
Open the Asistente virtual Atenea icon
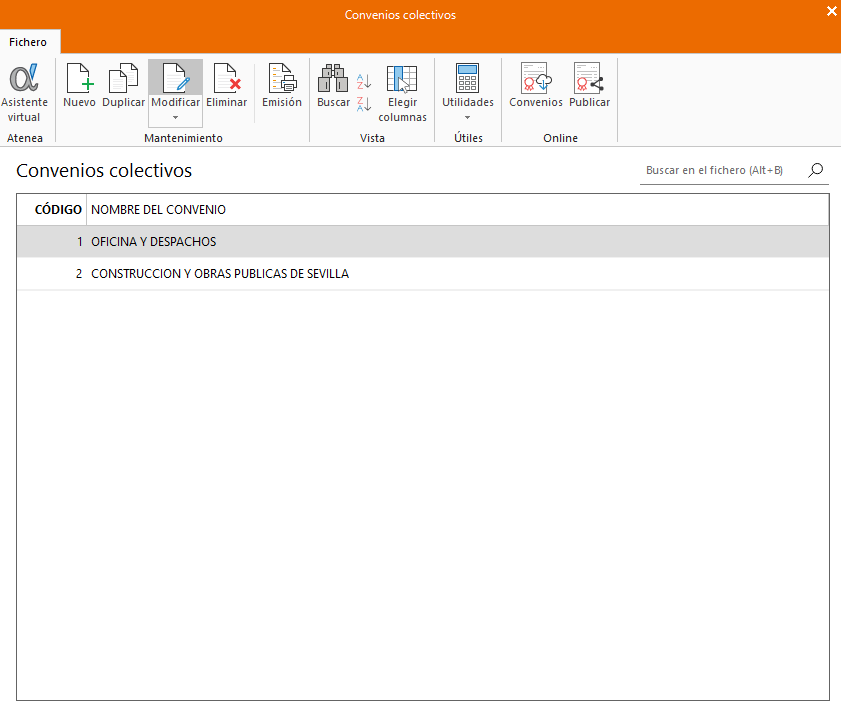(24, 79)
